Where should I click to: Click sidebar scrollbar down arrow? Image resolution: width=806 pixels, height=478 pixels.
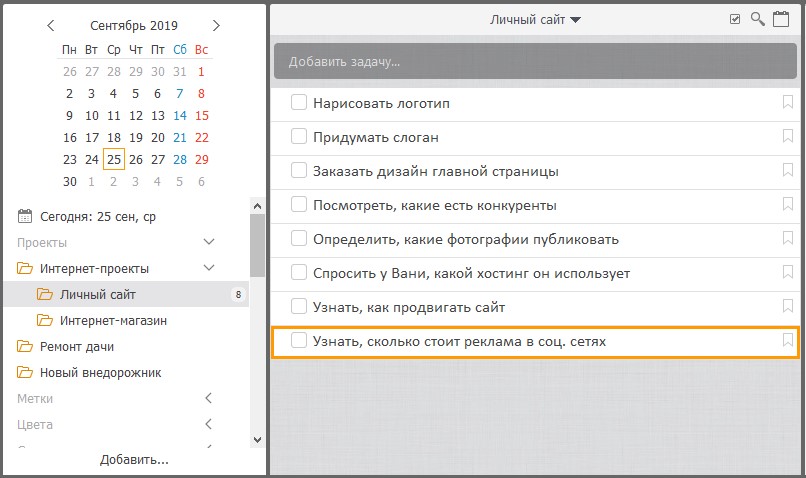(x=258, y=440)
